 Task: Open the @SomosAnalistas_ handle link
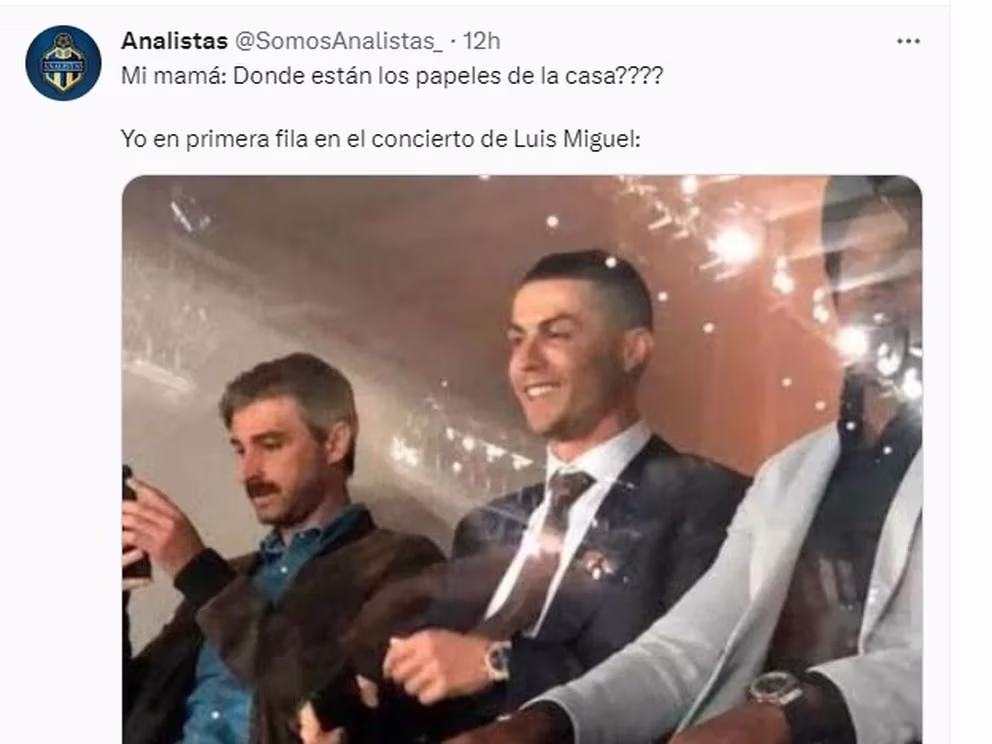[x=339, y=41]
